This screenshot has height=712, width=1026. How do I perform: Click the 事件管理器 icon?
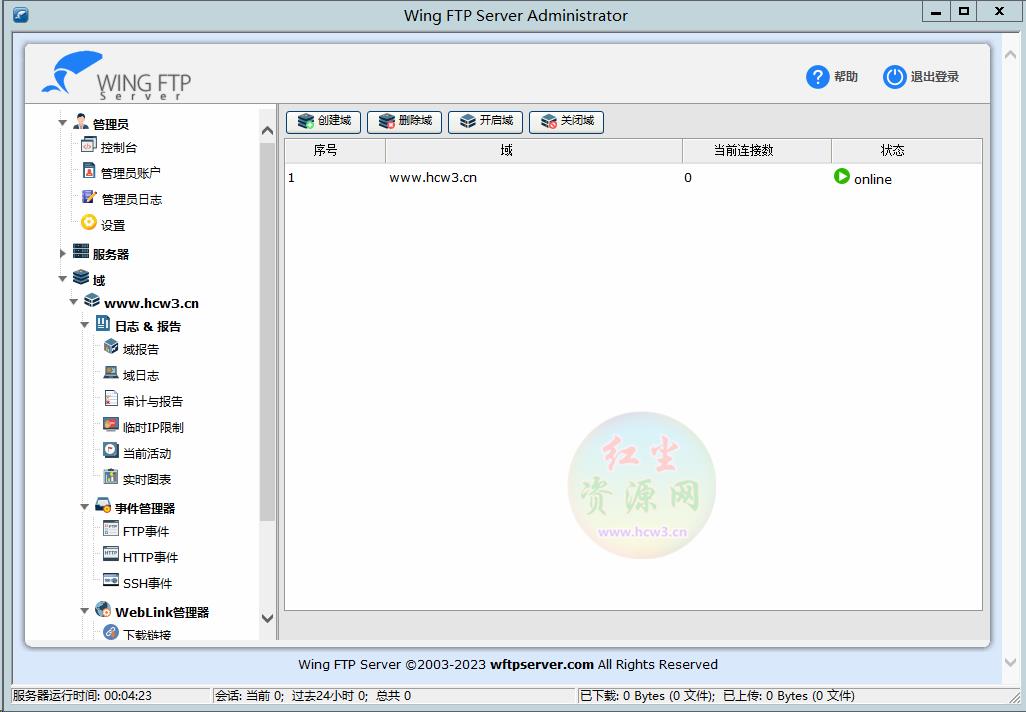point(103,505)
